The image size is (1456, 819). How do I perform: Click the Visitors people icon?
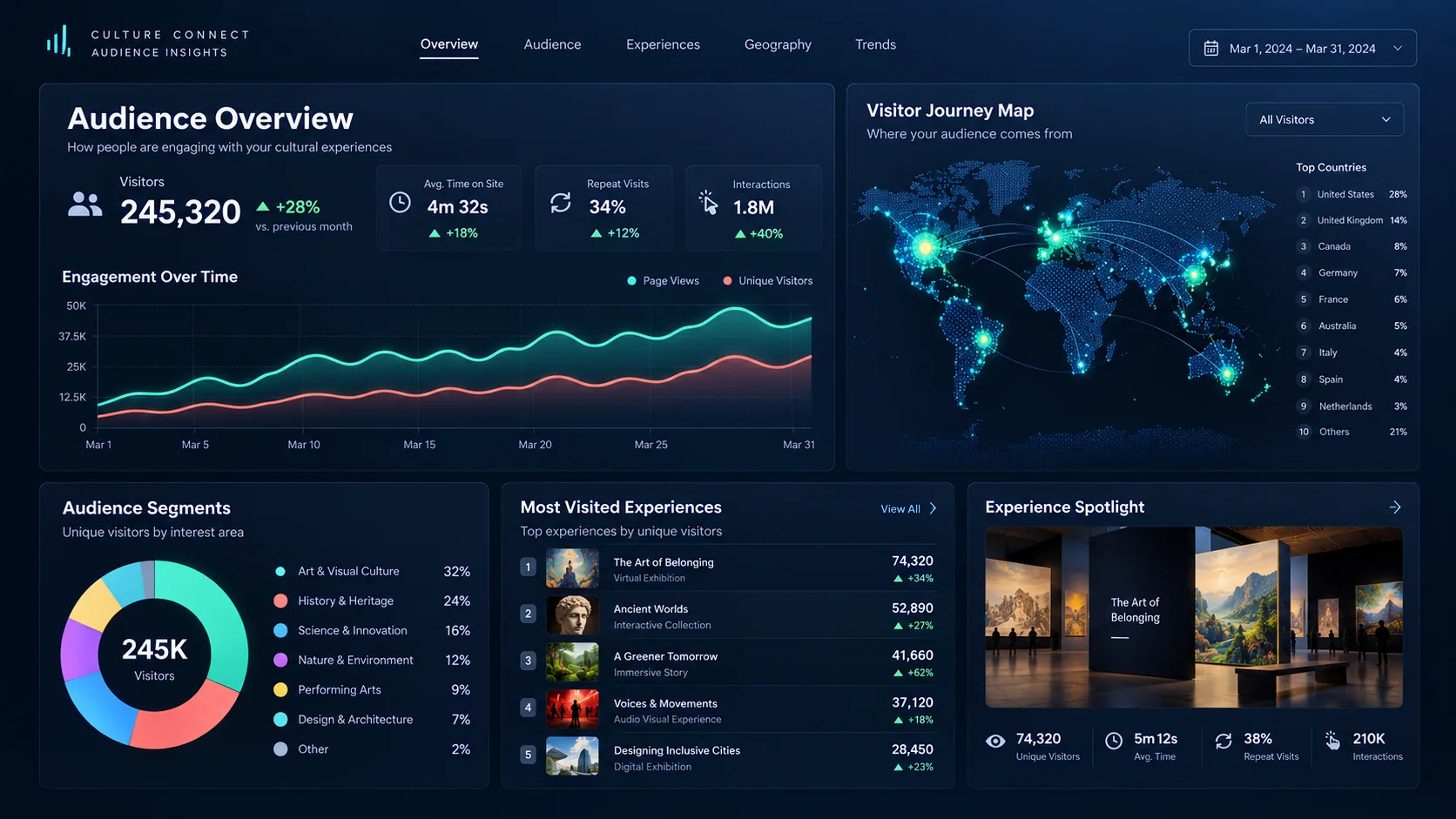84,205
